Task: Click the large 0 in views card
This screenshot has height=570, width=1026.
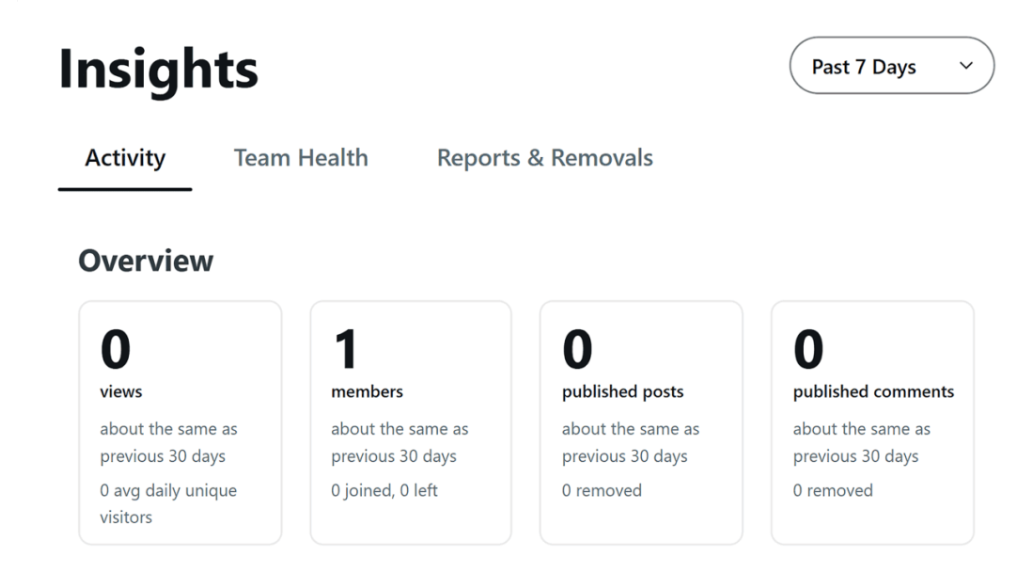Action: pyautogui.click(x=115, y=349)
